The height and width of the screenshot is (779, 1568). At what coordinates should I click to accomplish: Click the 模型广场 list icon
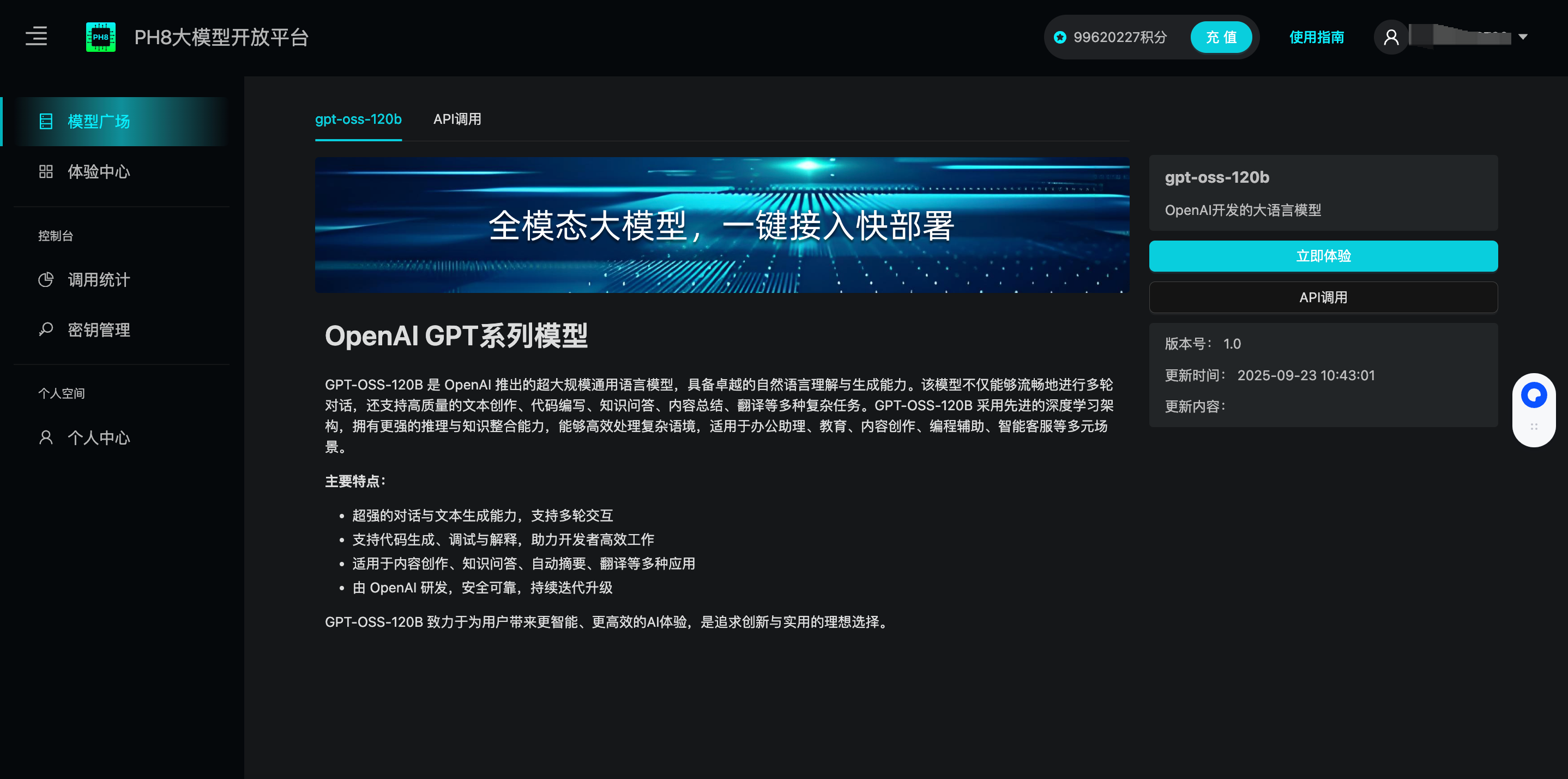pos(46,121)
